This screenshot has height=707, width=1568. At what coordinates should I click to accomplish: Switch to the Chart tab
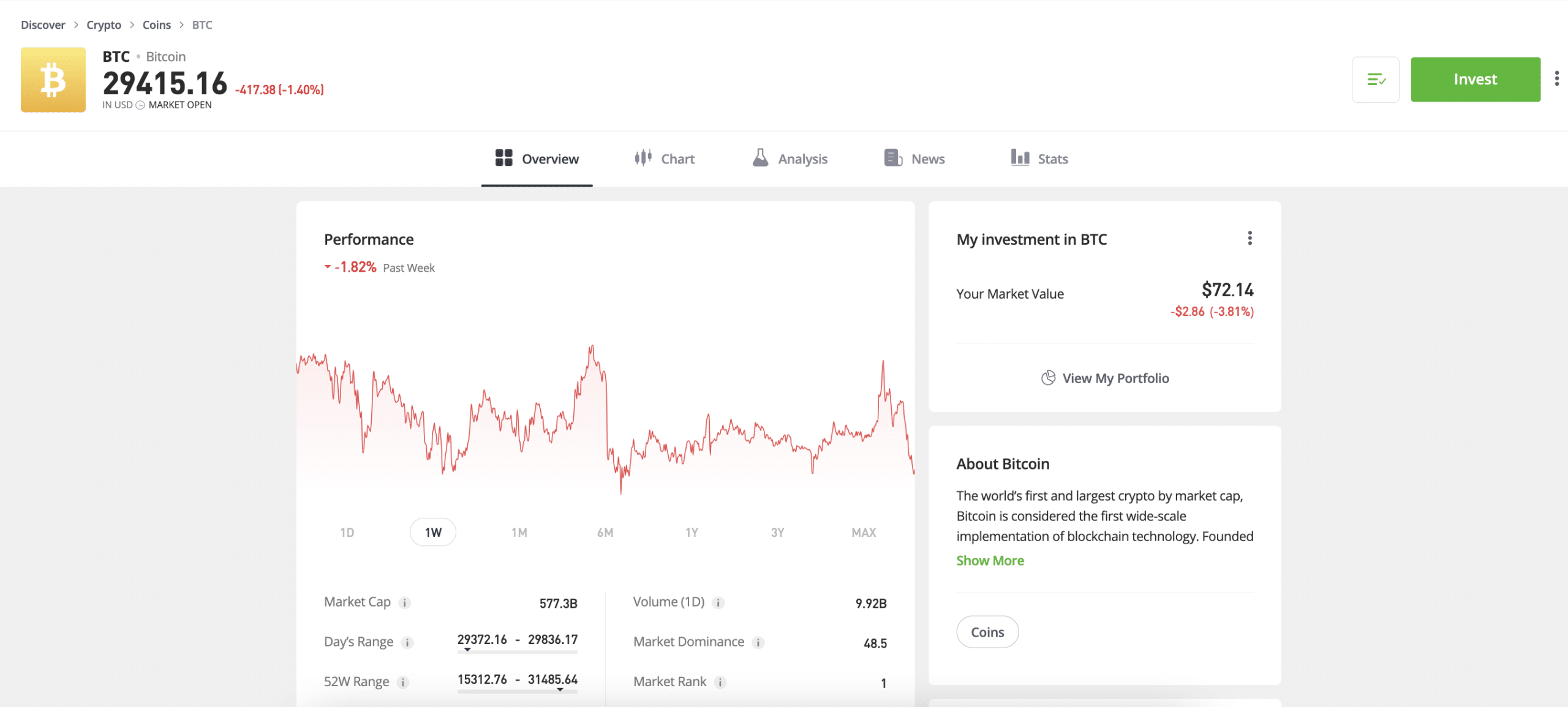click(665, 159)
